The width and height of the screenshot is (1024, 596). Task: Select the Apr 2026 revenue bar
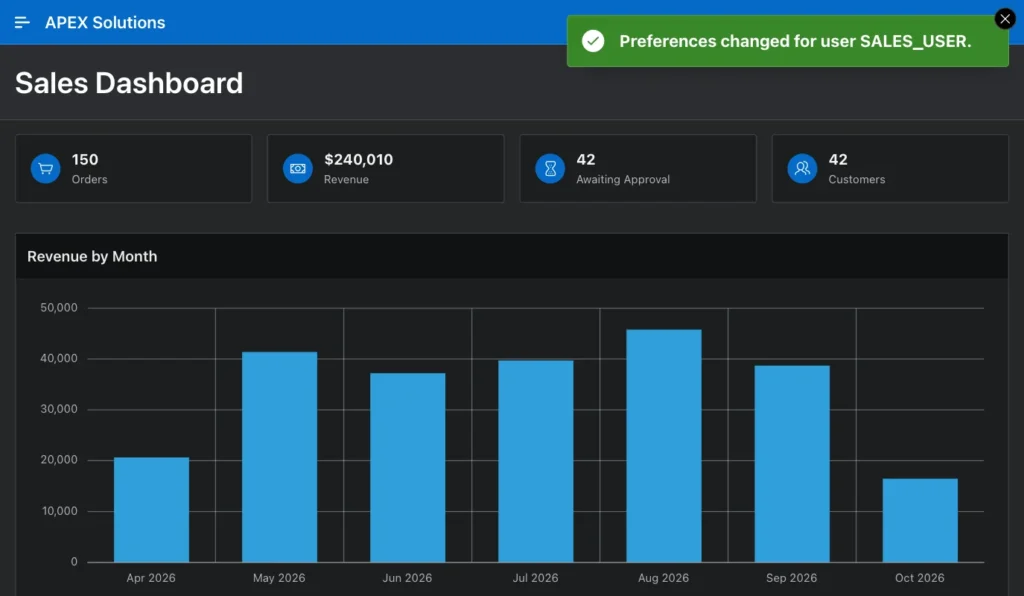[x=152, y=509]
